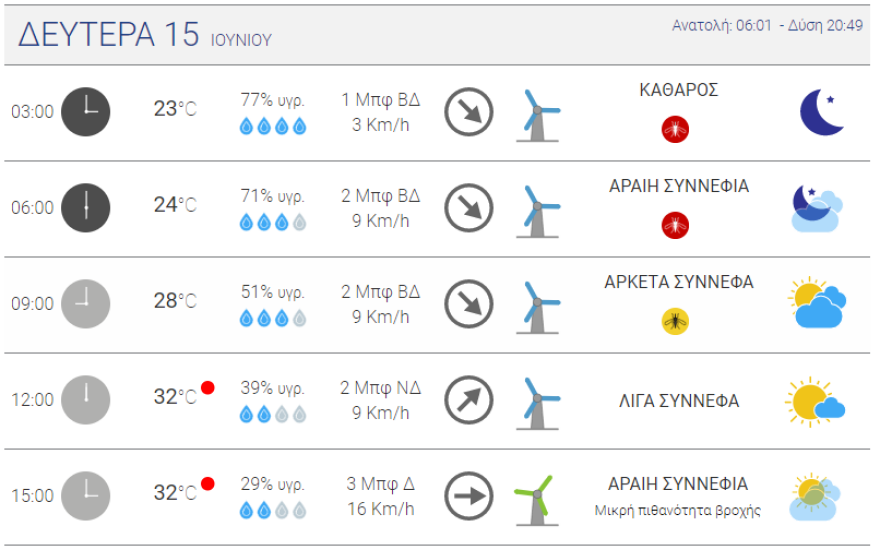The image size is (880, 550).
Task: Click the 16 Km/h wind speed text
Action: coord(379,509)
